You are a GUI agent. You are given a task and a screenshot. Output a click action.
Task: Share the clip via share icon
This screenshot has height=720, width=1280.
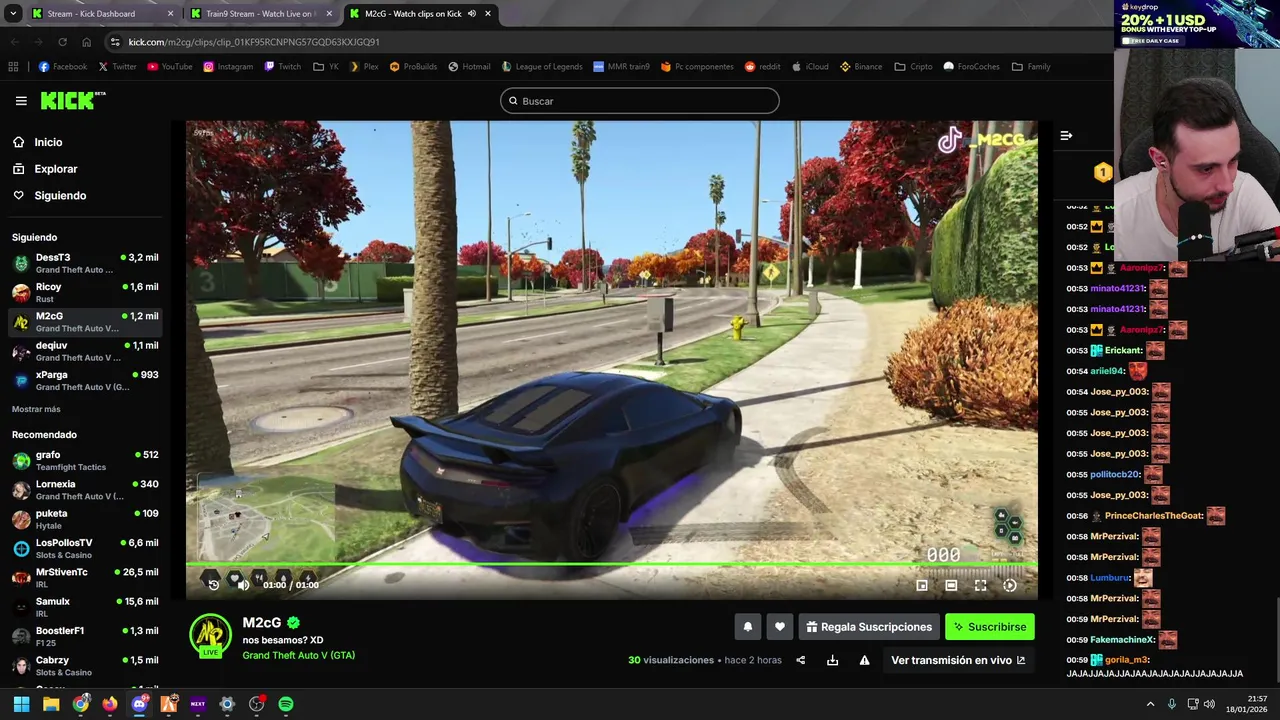point(800,660)
